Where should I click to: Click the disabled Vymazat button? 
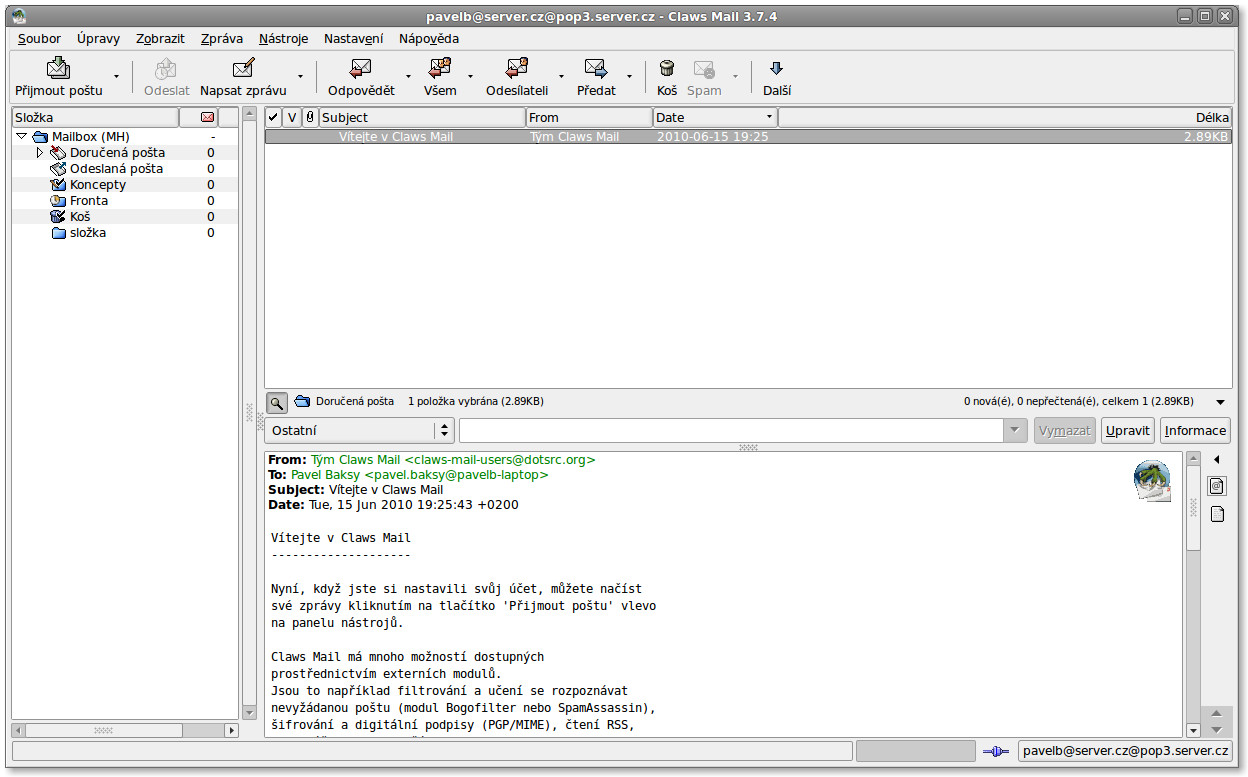pos(1065,431)
